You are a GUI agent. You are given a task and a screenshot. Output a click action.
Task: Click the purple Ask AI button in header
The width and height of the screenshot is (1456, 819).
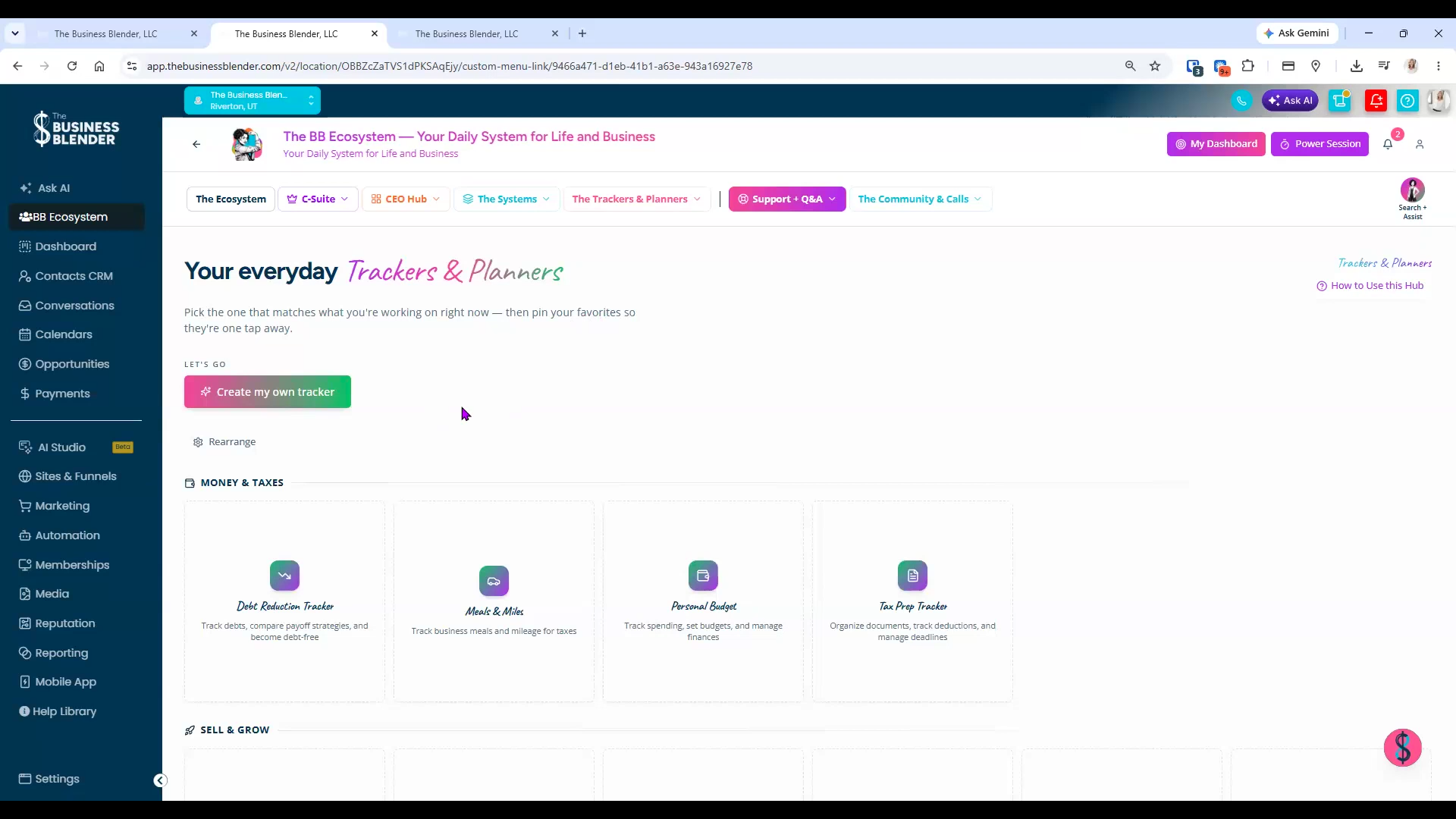[1290, 101]
